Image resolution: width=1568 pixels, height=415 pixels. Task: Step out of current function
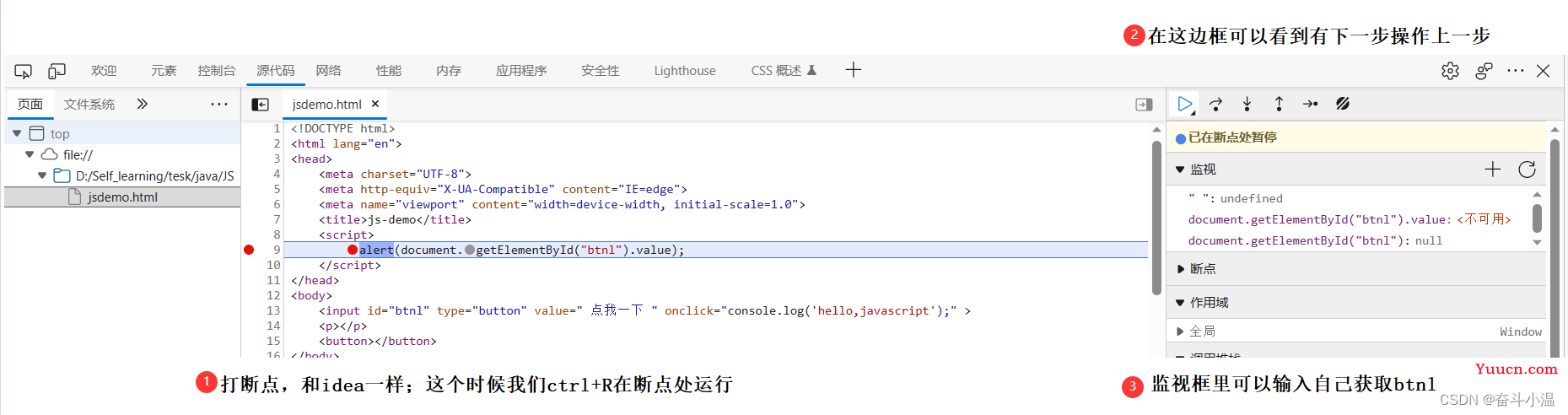tap(1279, 104)
